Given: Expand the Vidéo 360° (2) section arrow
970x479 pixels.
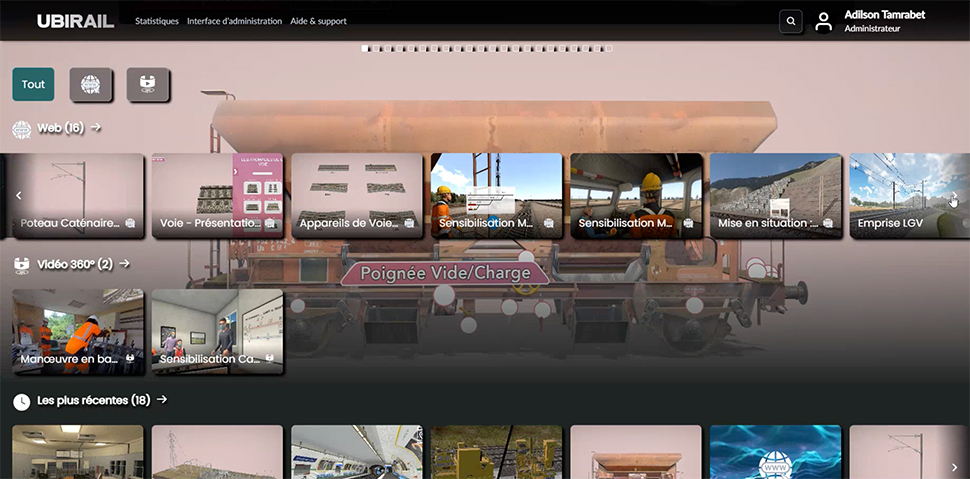Looking at the screenshot, I should click(x=125, y=264).
